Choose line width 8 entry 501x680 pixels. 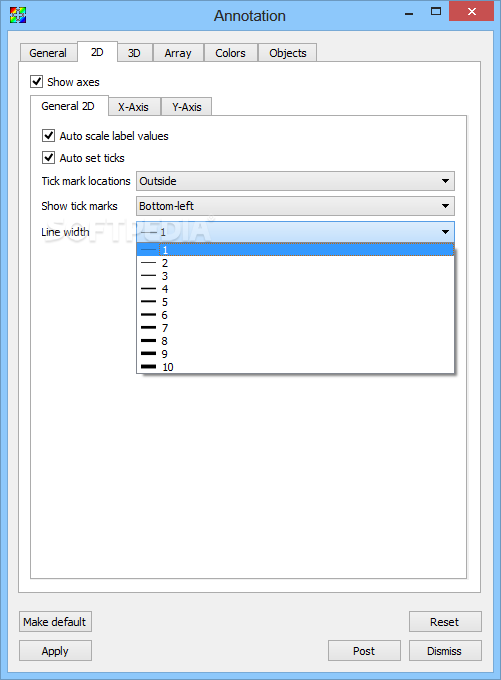coord(295,341)
